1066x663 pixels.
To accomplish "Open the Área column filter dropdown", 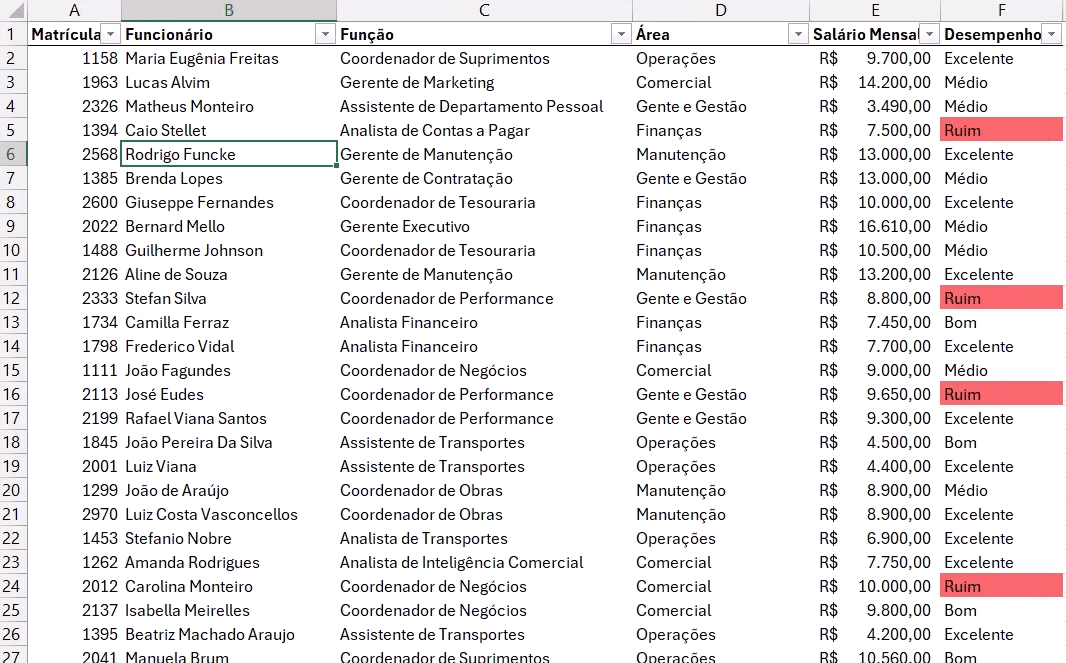I will (797, 35).
